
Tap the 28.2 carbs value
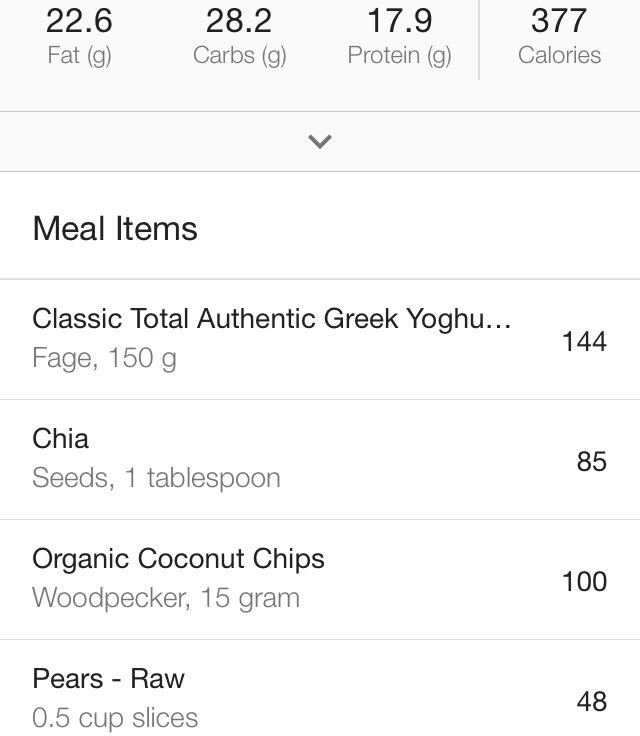239,20
